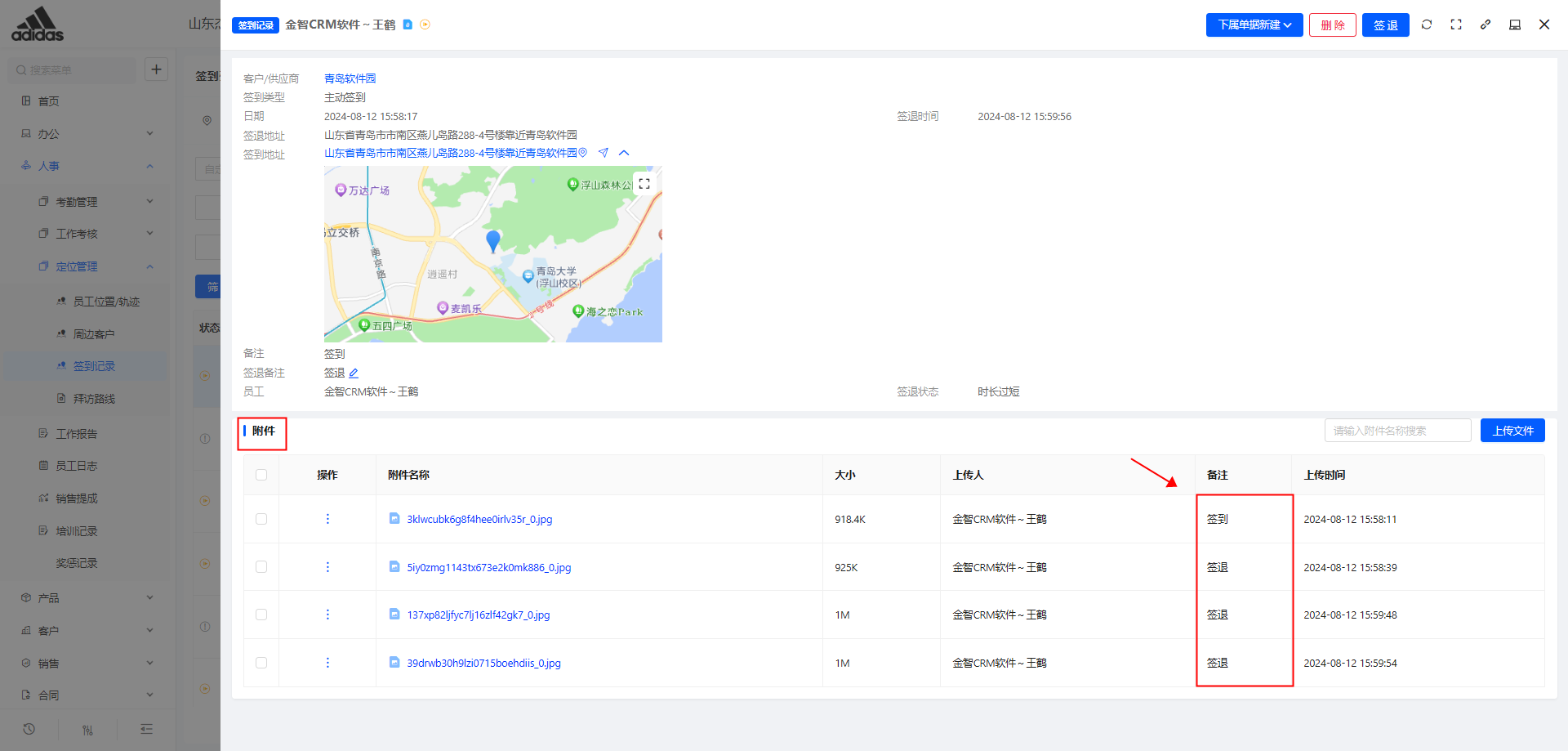
Task: Click the blue 签退 button
Action: [x=1386, y=25]
